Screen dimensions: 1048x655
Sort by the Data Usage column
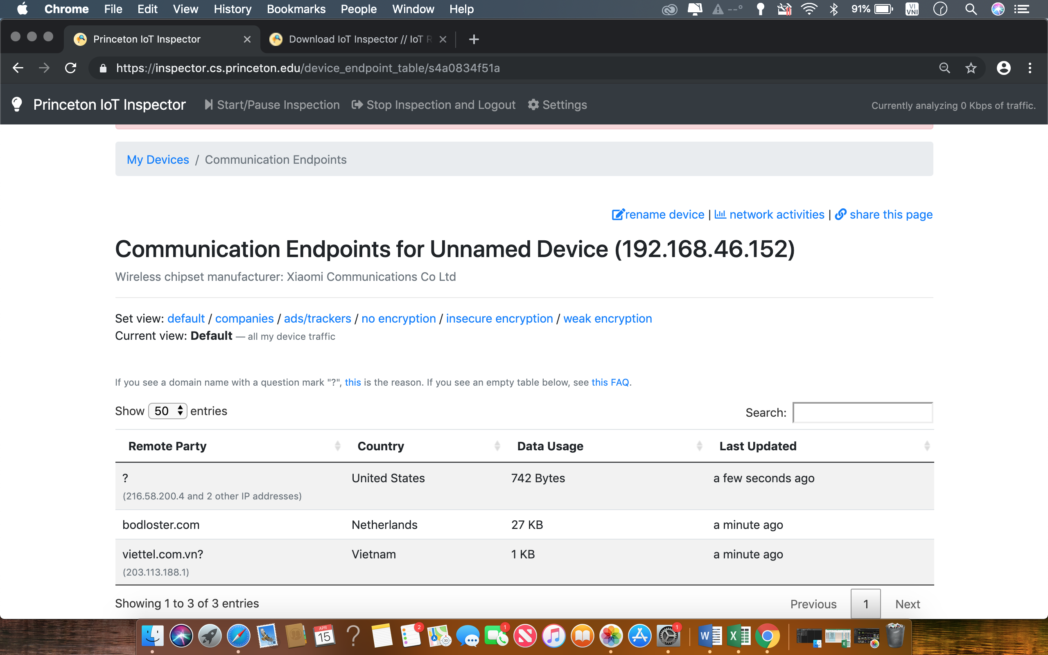(x=606, y=446)
